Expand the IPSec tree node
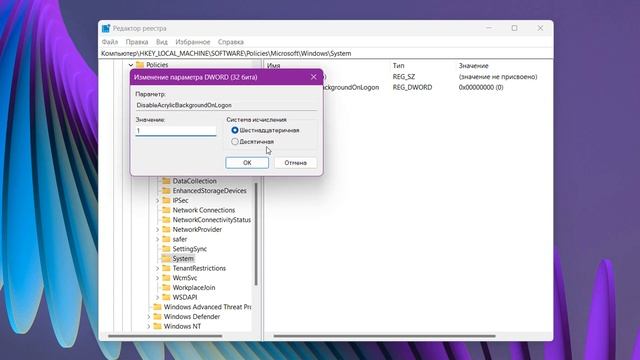640x360 pixels. pos(158,200)
